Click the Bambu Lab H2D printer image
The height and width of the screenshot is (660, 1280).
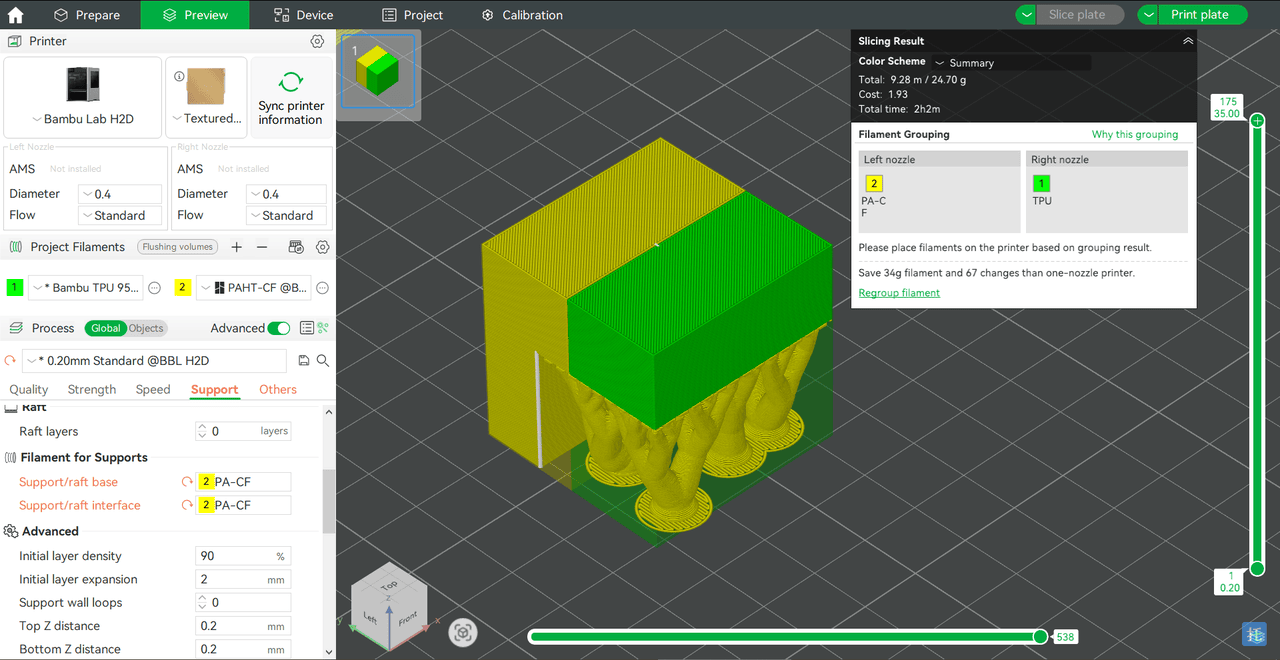[83, 84]
